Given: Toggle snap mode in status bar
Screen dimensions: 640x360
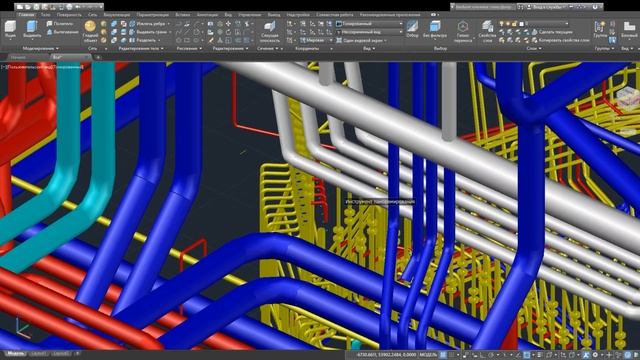Looking at the screenshot, I should pyautogui.click(x=453, y=355).
